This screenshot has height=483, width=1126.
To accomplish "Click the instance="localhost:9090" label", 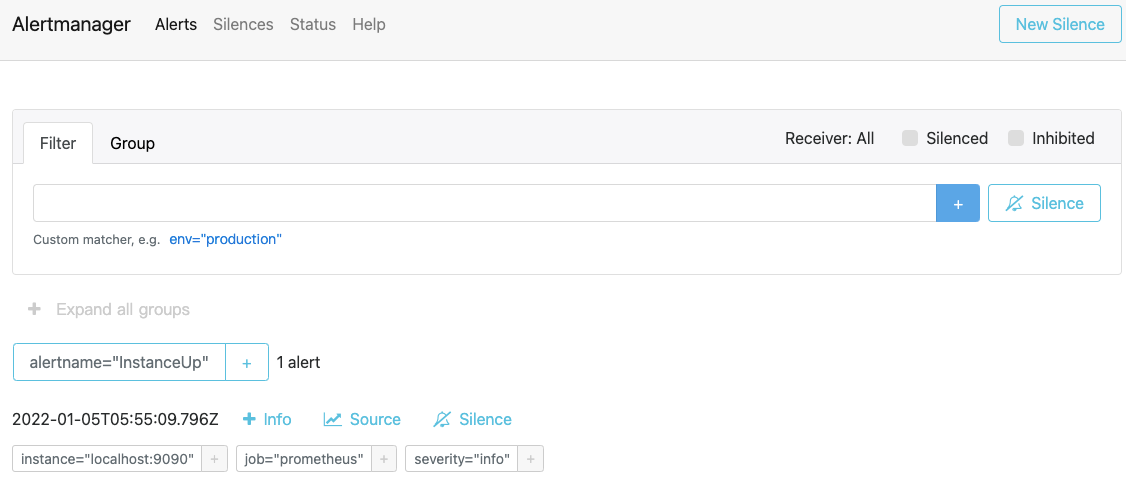I will [x=108, y=459].
